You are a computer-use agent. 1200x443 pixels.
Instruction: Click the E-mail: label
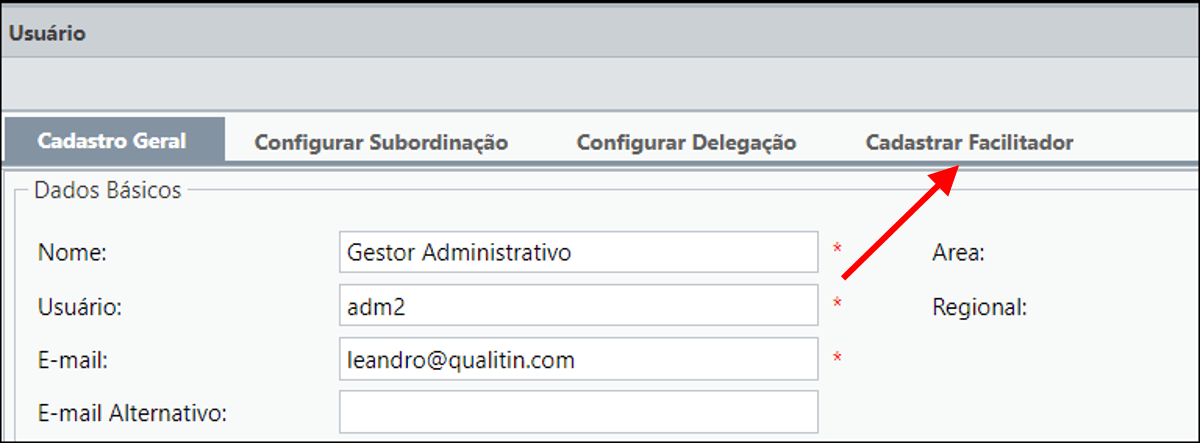click(73, 360)
